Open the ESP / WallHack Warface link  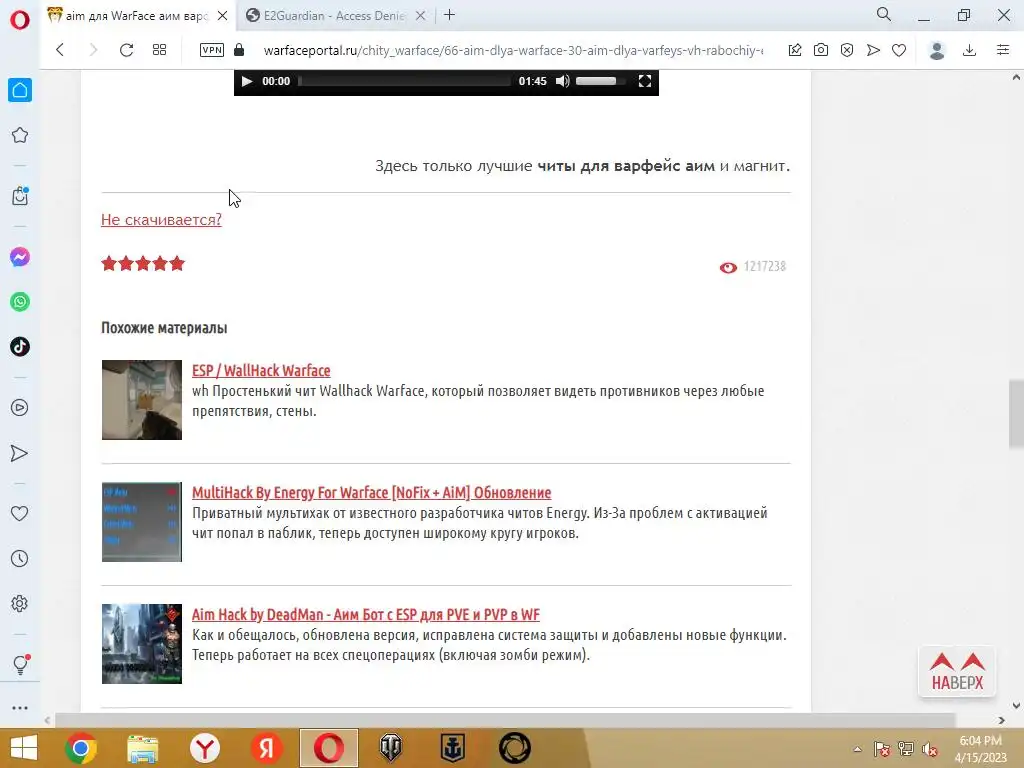[261, 370]
